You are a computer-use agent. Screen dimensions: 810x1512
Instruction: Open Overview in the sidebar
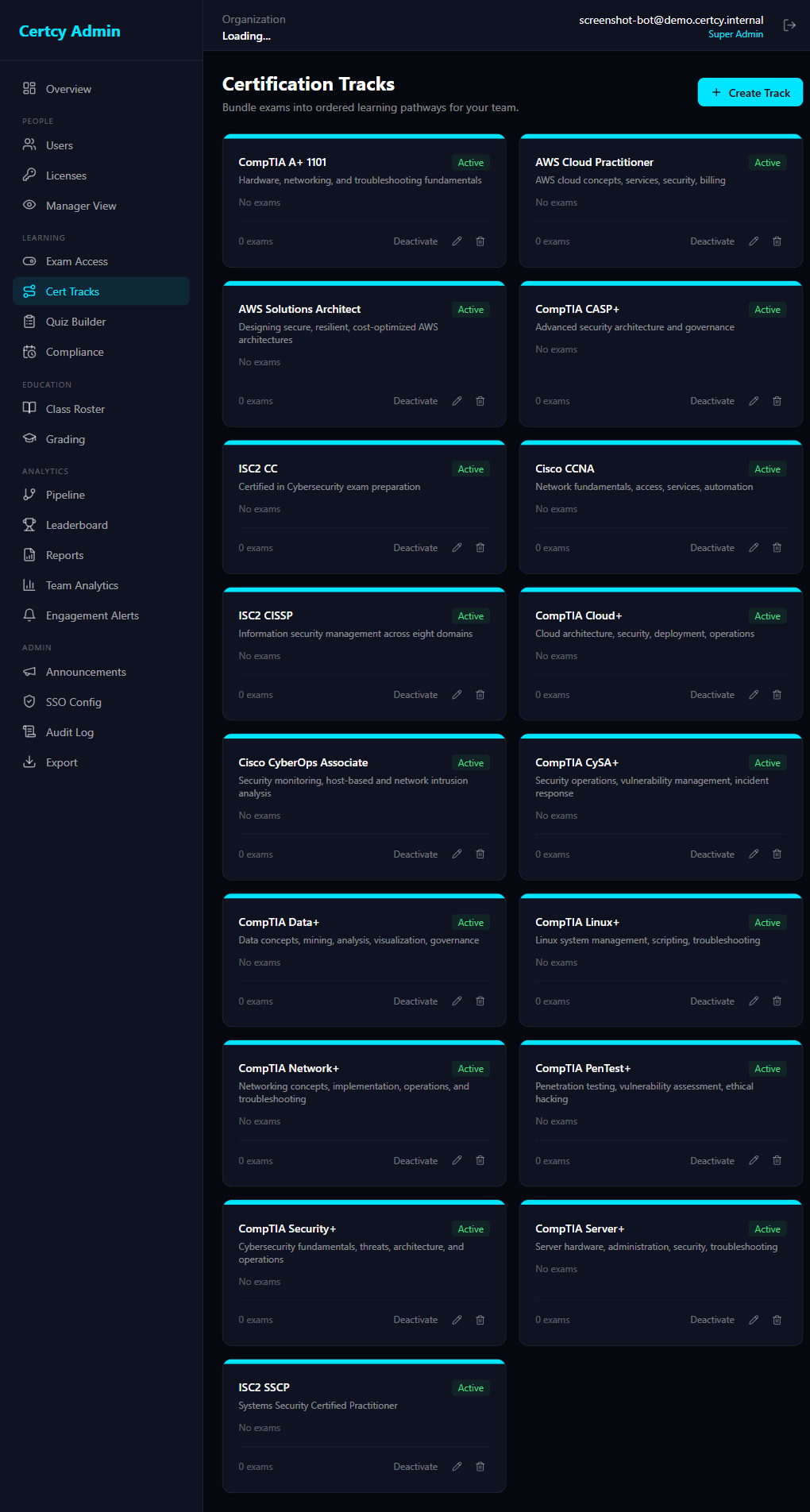tap(102, 89)
